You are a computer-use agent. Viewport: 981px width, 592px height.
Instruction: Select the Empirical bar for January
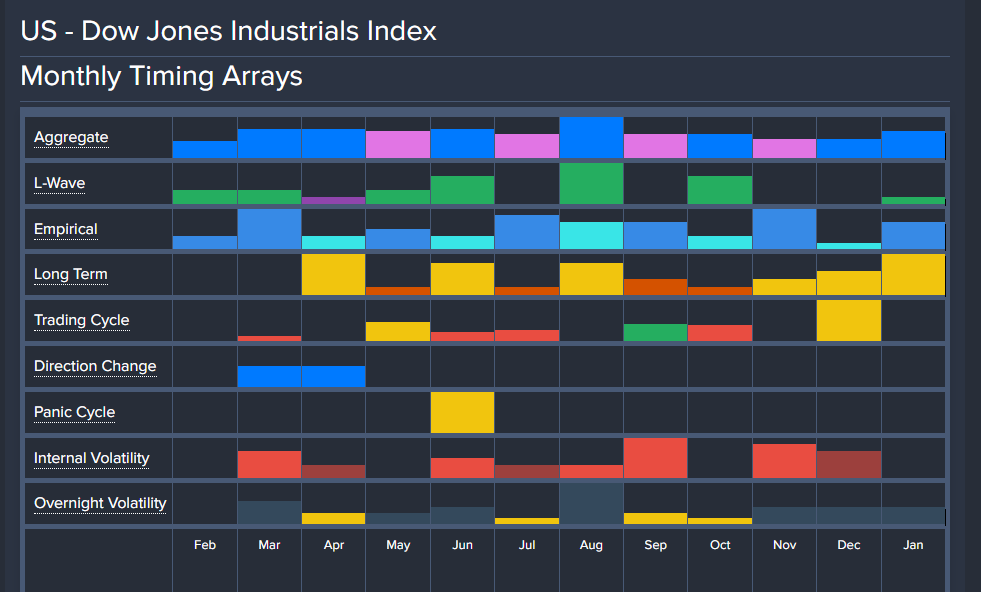(913, 236)
